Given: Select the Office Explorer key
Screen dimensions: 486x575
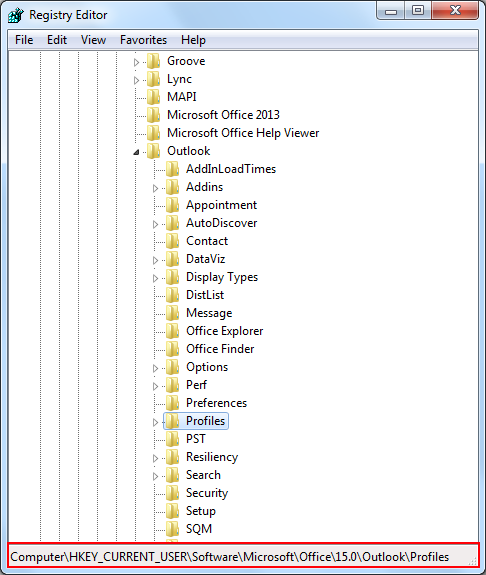Looking at the screenshot, I should pos(224,331).
